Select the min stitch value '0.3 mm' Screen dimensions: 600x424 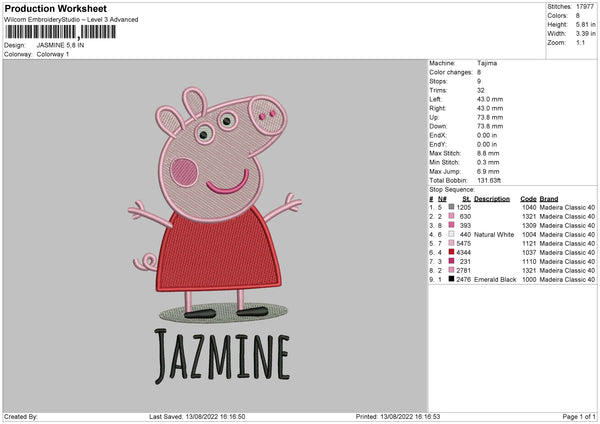[488, 162]
